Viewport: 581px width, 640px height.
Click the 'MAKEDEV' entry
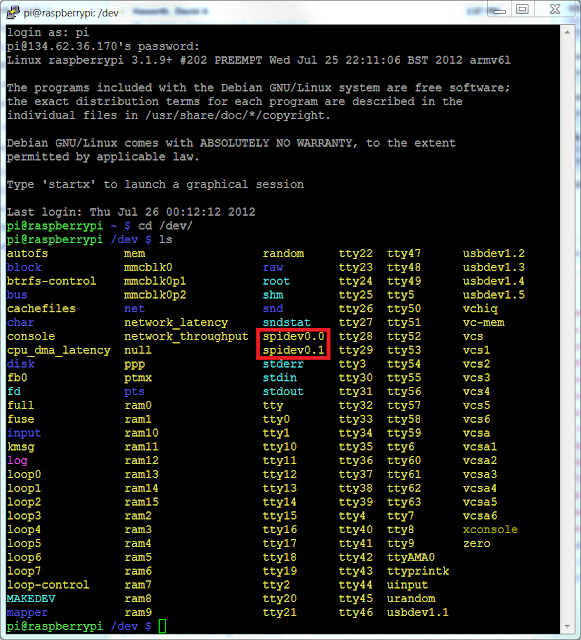[31, 599]
